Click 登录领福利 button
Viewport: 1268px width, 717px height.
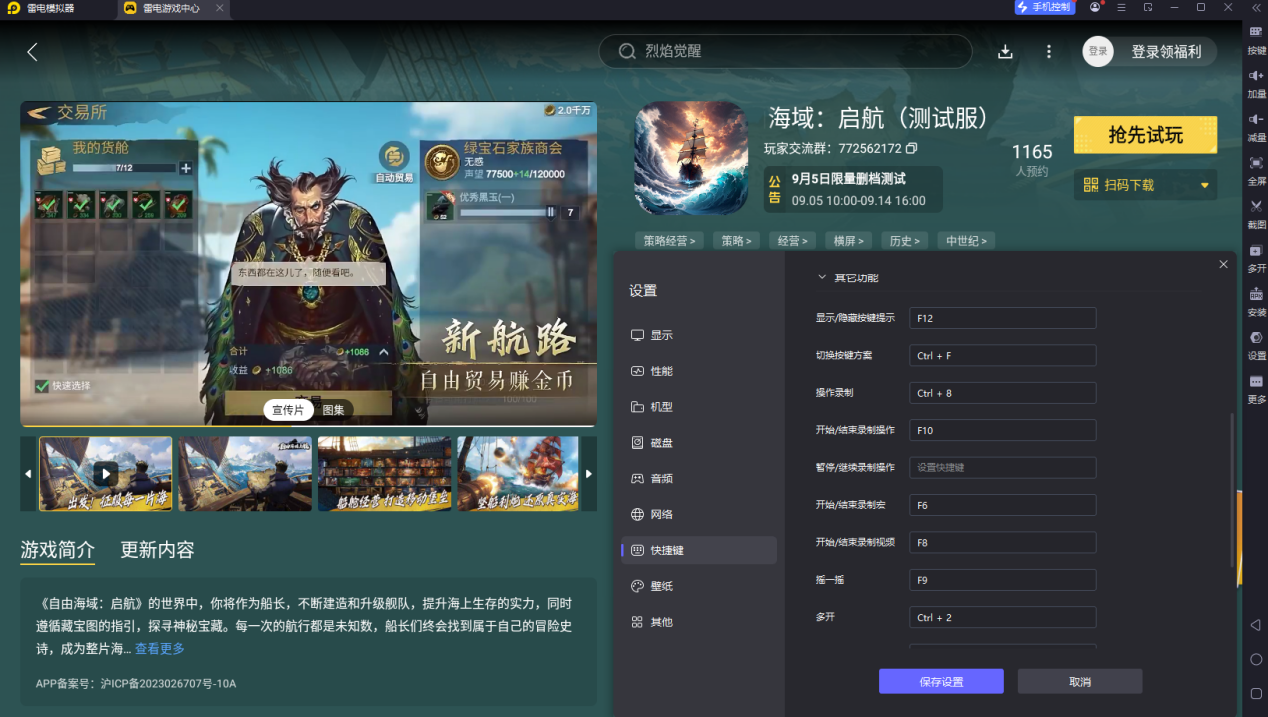pos(1165,52)
